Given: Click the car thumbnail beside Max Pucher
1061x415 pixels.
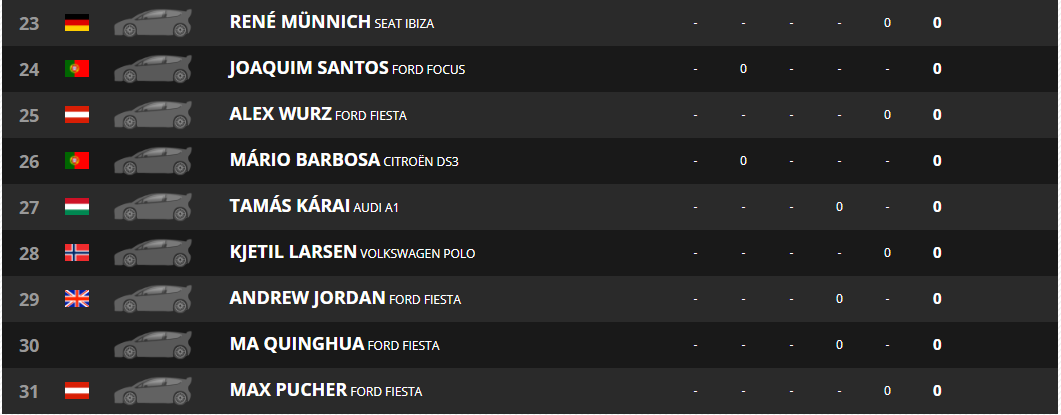Looking at the screenshot, I should [x=153, y=391].
